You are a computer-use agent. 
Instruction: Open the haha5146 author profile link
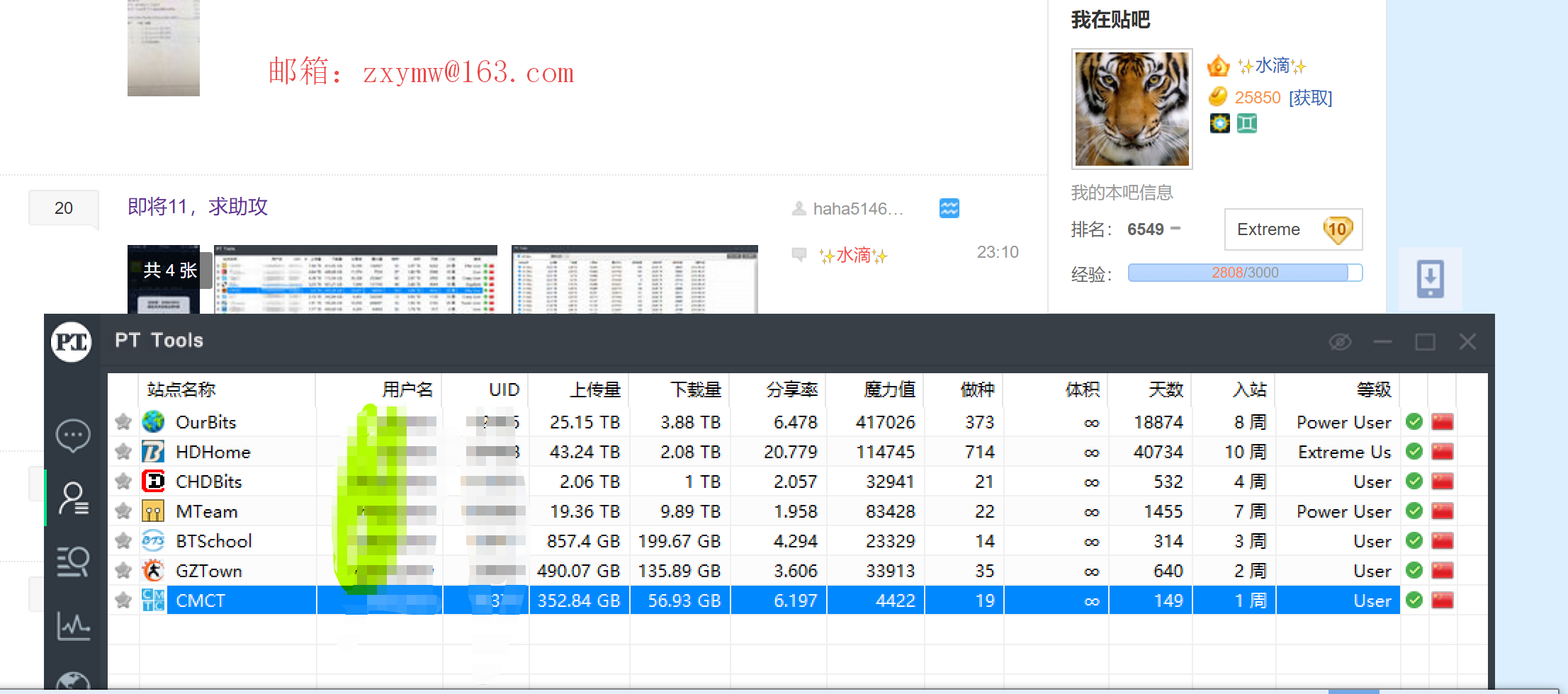click(858, 209)
